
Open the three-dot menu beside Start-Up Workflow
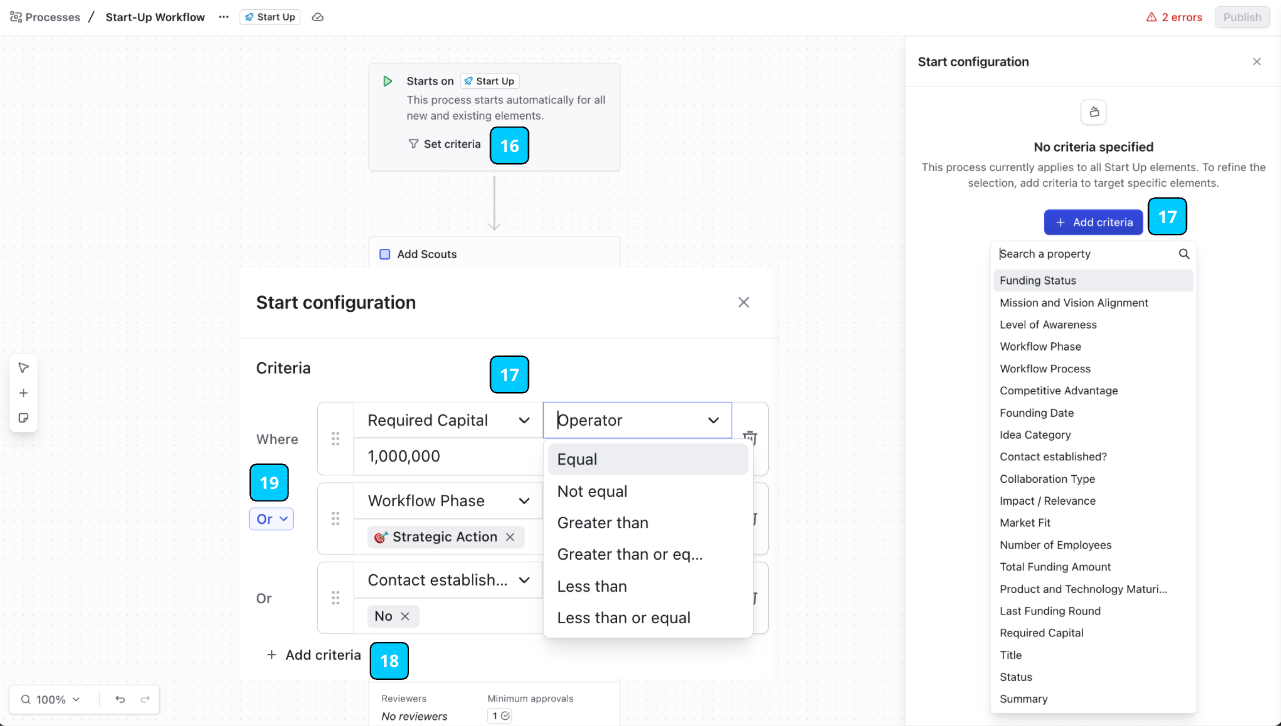224,17
